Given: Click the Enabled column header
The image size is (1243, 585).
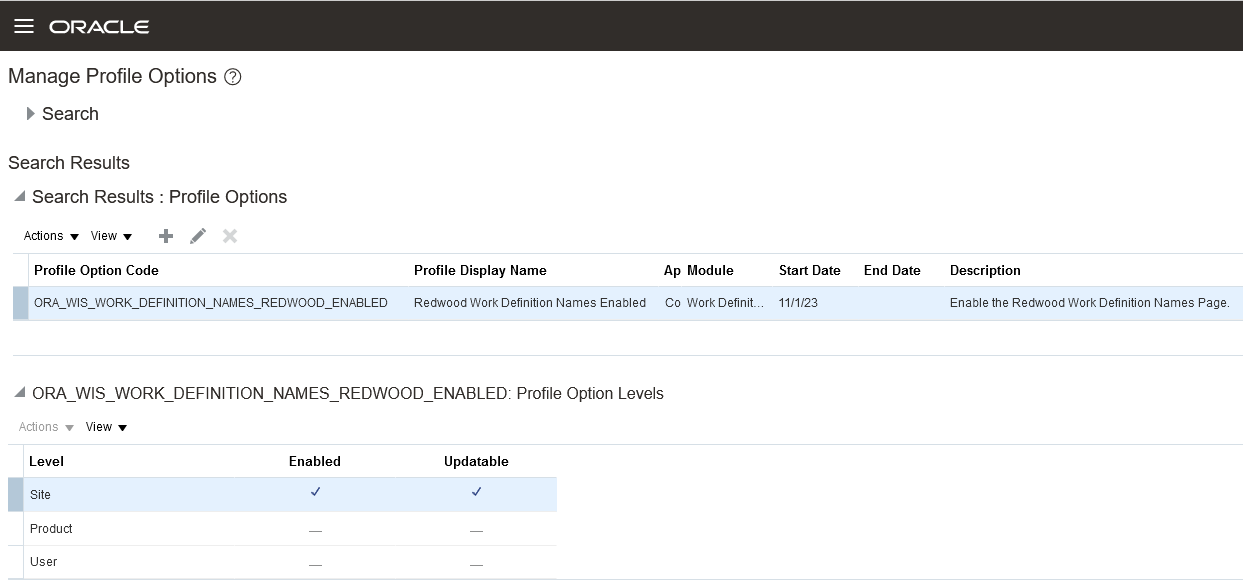Looking at the screenshot, I should point(315,461).
